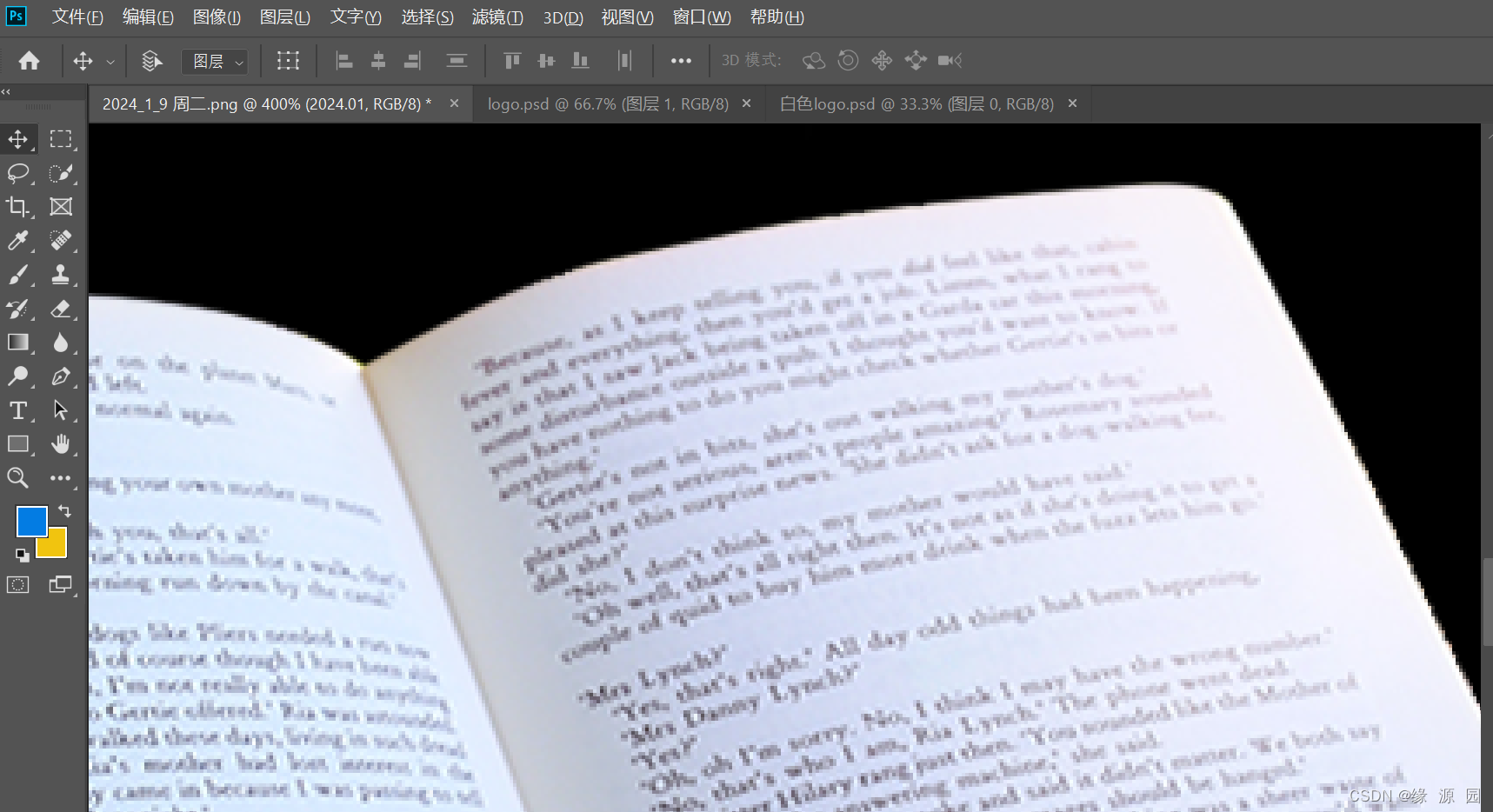The image size is (1493, 812).
Task: Align vertical centers
Action: (x=546, y=61)
